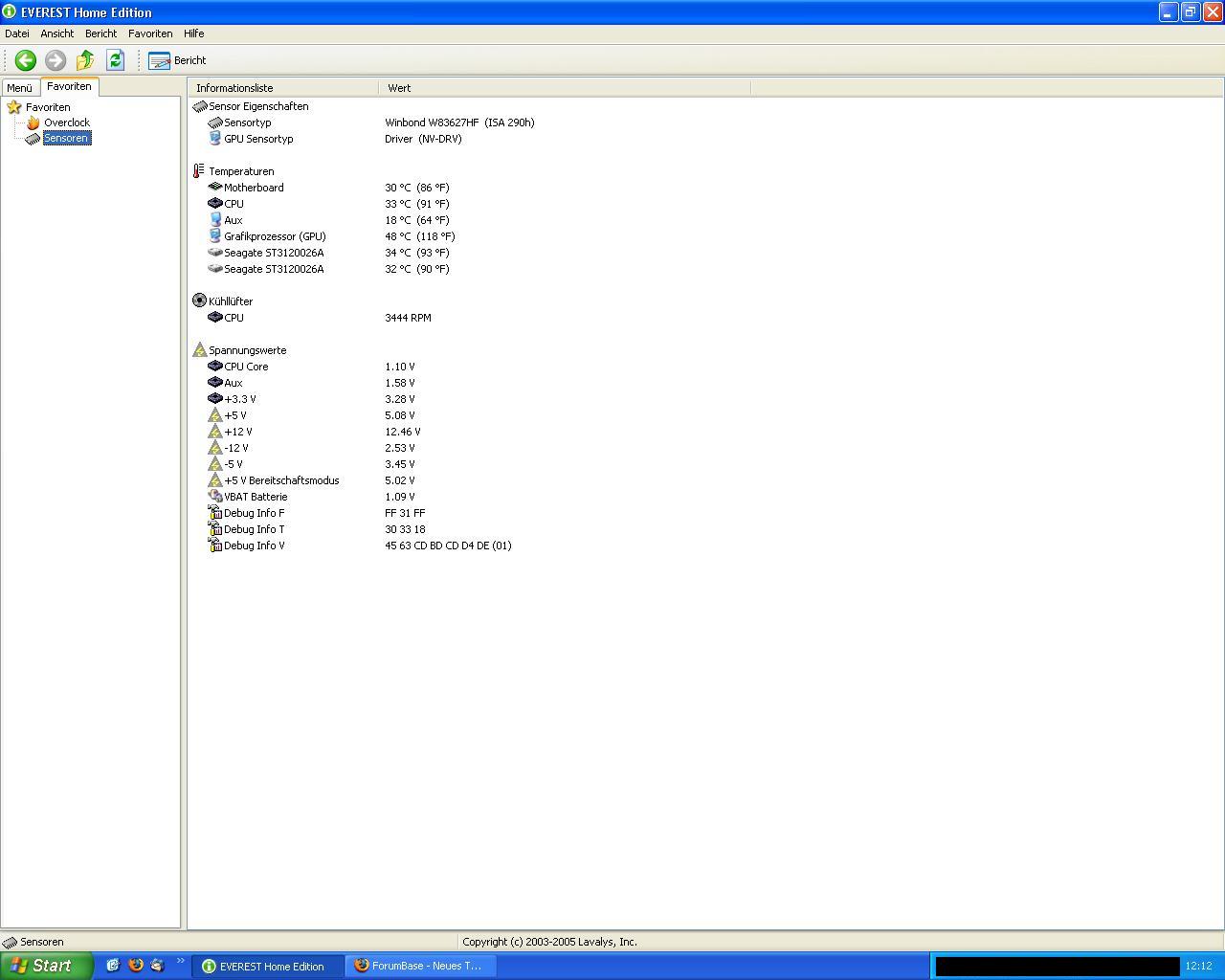Click the green Back arrow icon
The image size is (1225, 980).
click(26, 60)
